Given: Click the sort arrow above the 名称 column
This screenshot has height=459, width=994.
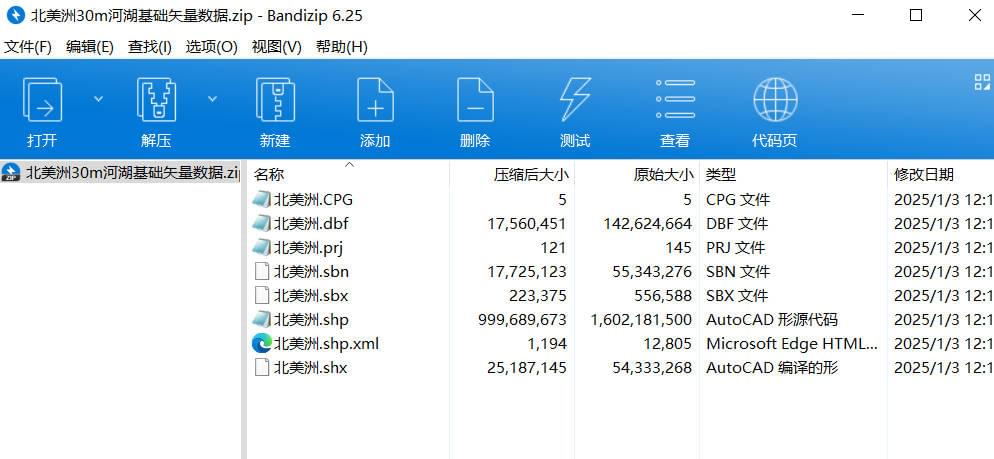Looking at the screenshot, I should click(349, 164).
